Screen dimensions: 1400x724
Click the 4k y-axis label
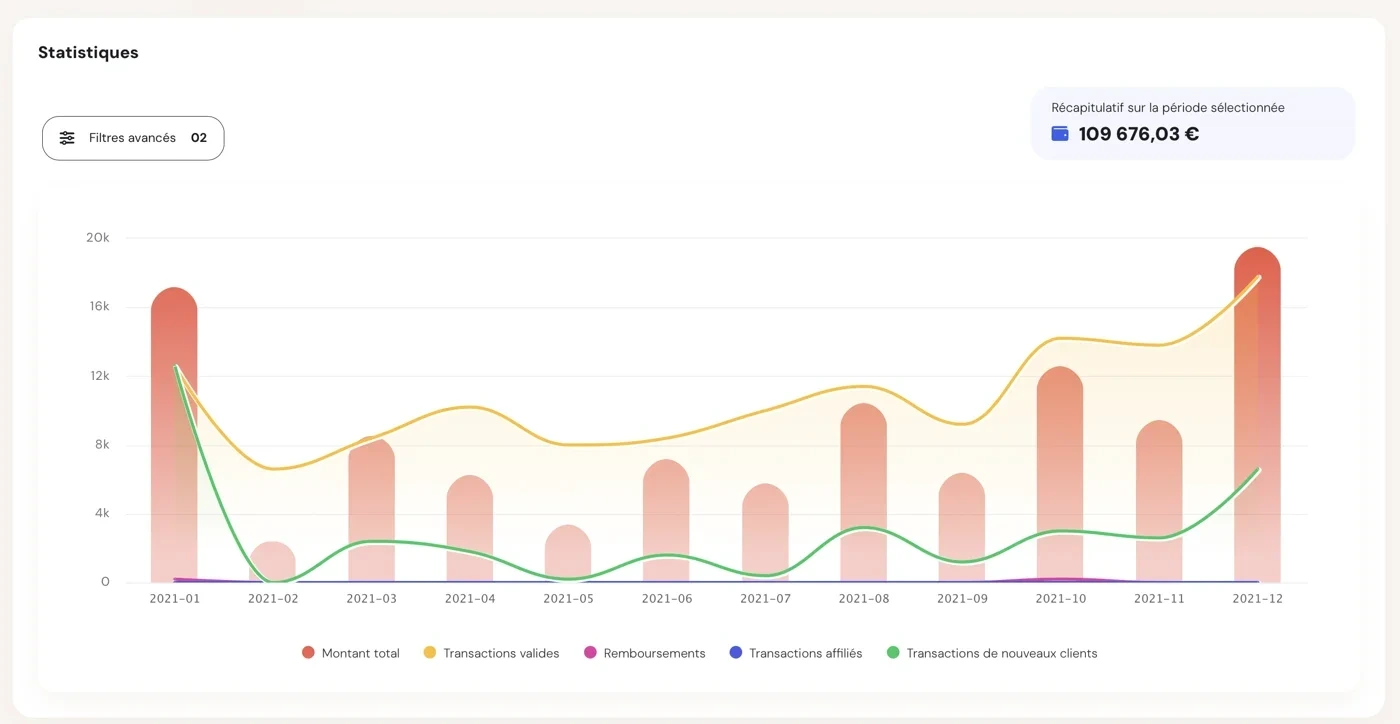[102, 514]
